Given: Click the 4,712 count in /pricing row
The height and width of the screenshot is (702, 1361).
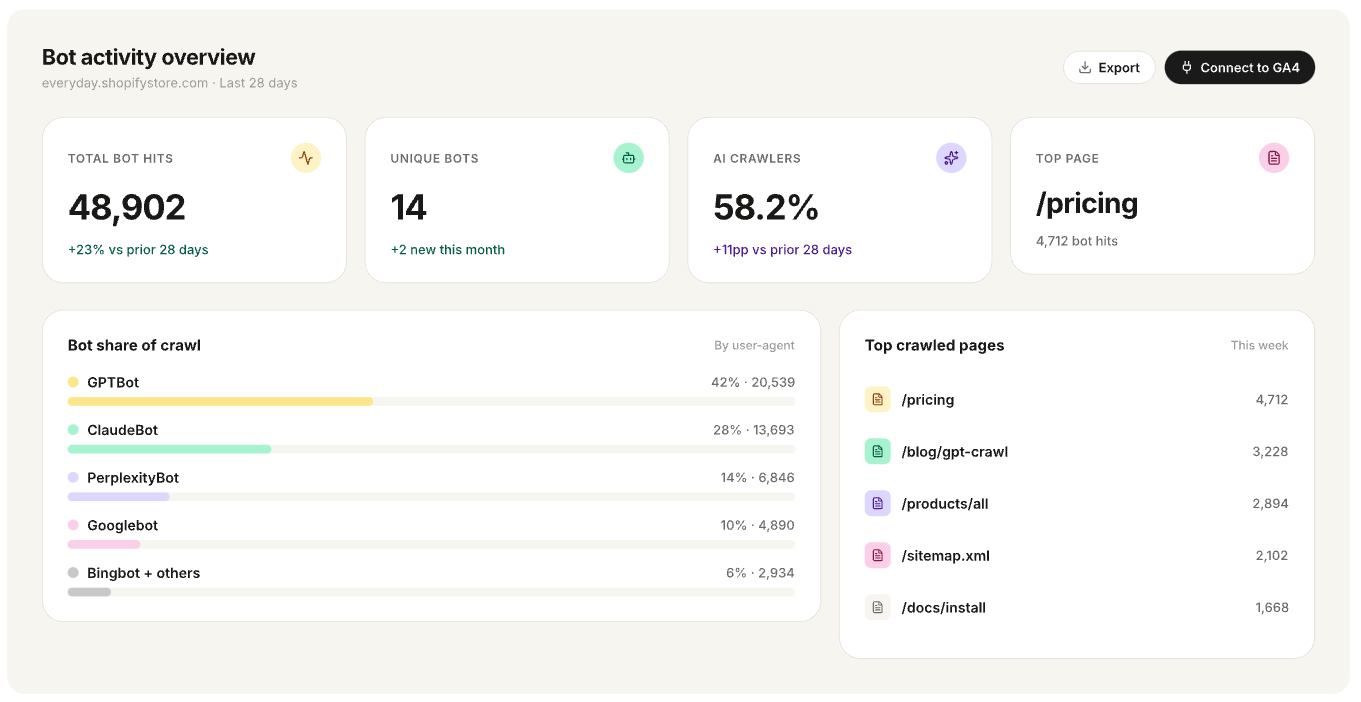Looking at the screenshot, I should coord(1272,400).
